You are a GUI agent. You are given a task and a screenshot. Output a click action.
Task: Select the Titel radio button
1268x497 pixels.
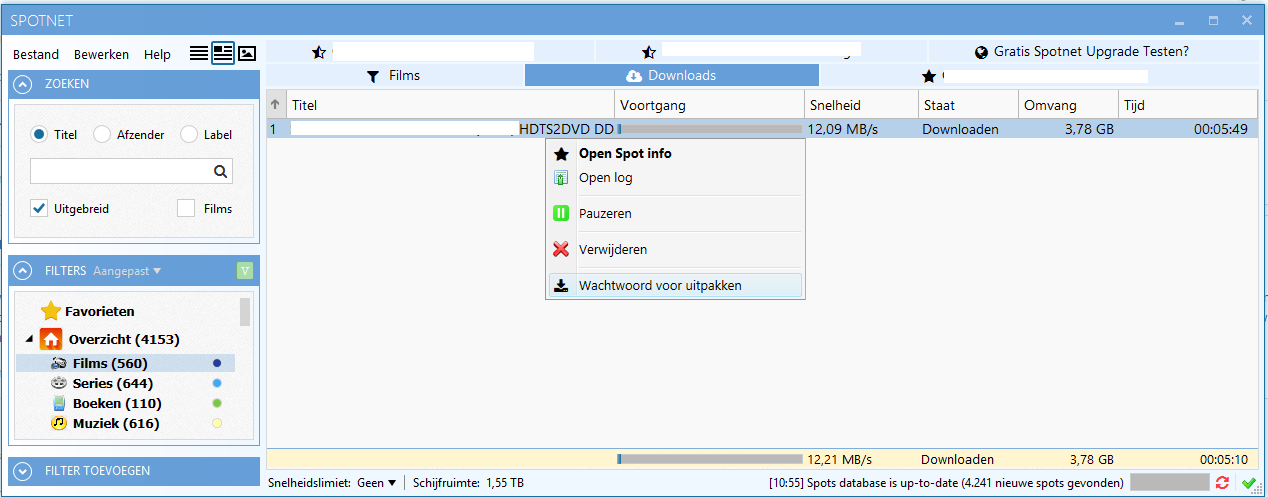[39, 134]
